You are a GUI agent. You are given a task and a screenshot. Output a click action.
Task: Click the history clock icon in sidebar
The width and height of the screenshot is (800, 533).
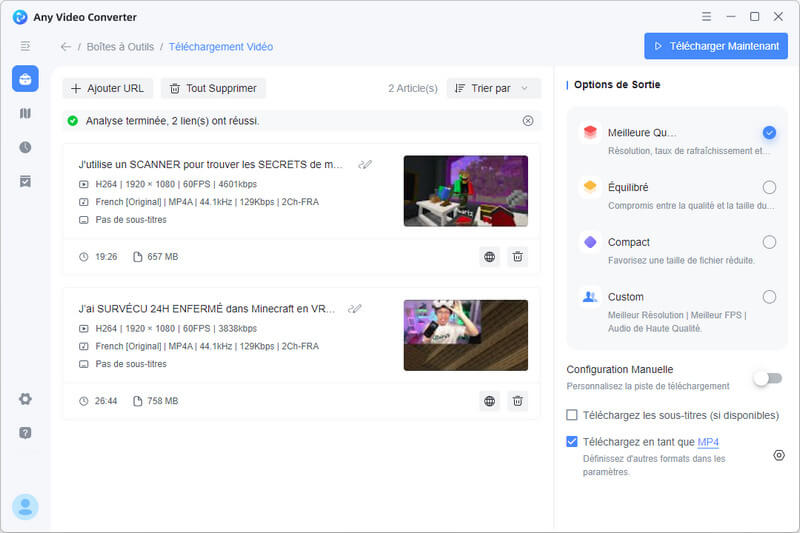pos(25,147)
